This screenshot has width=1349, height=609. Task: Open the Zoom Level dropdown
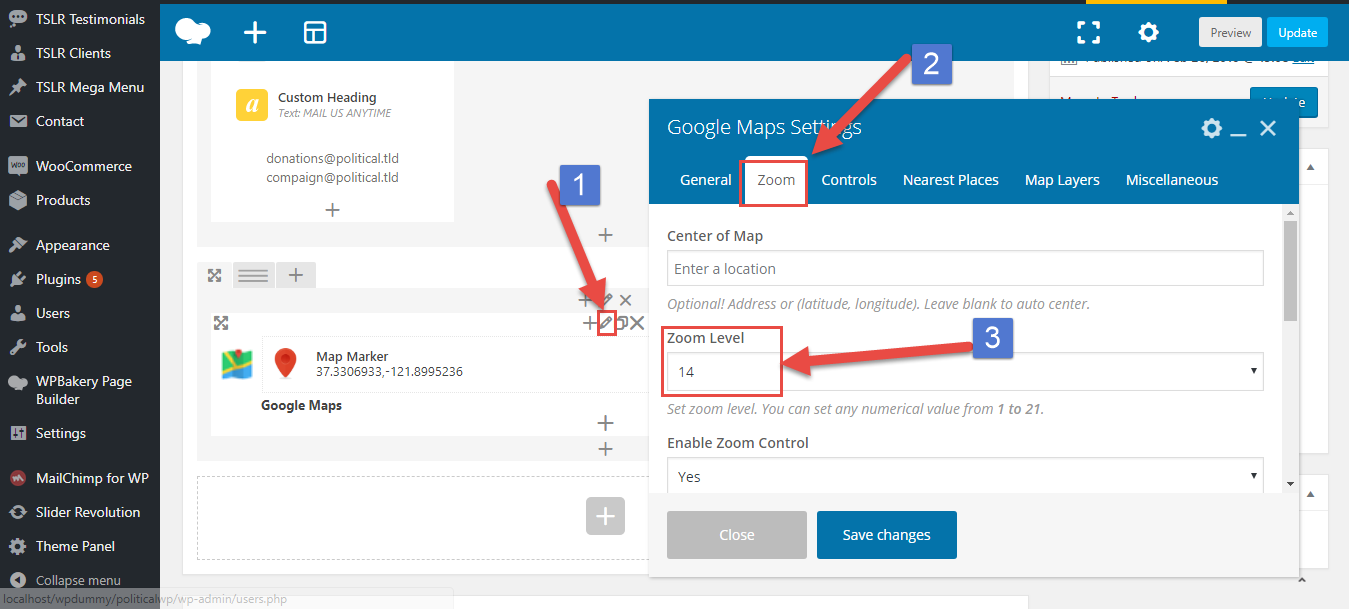click(x=964, y=372)
